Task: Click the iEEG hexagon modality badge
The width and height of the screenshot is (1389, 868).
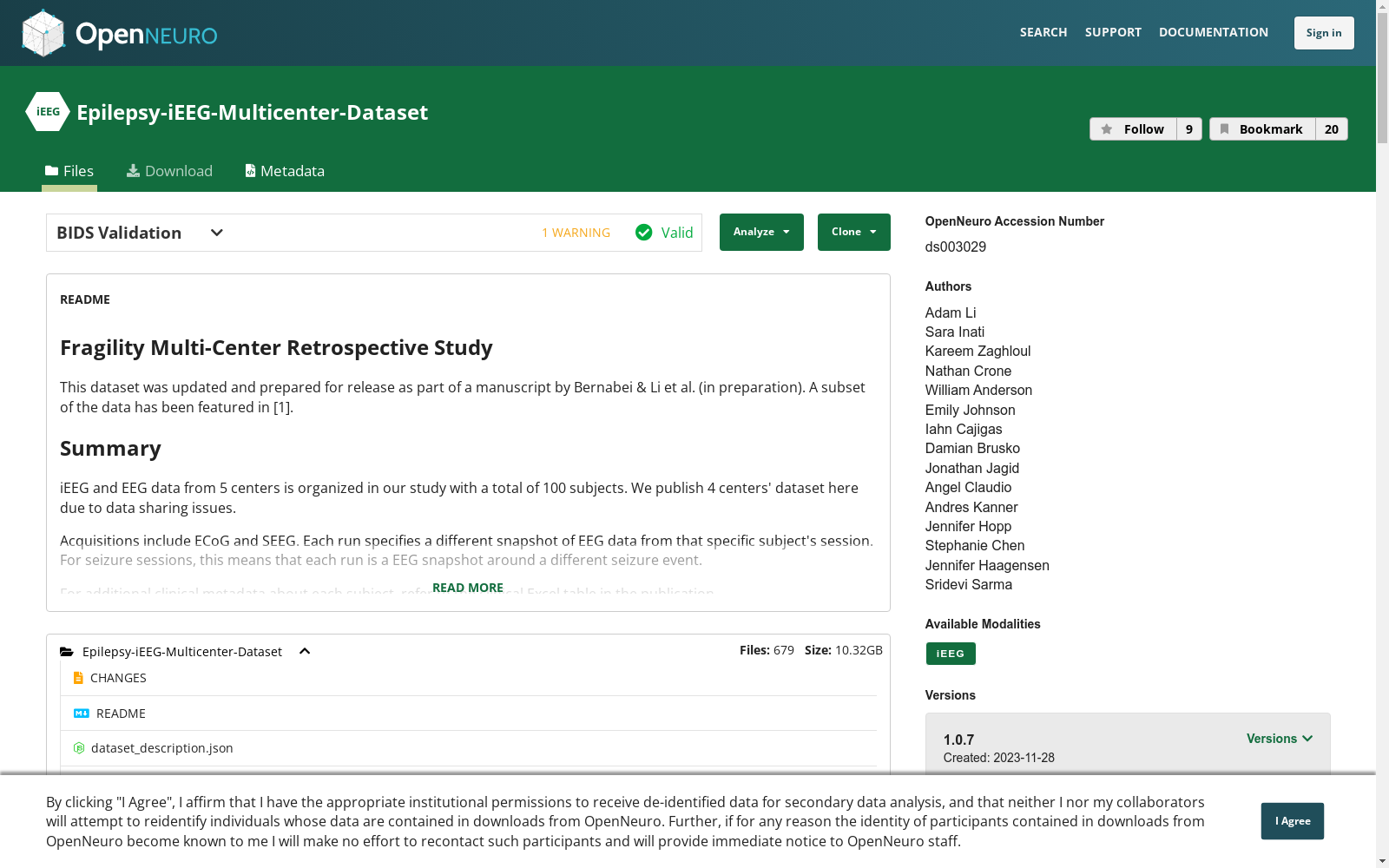Action: click(48, 112)
